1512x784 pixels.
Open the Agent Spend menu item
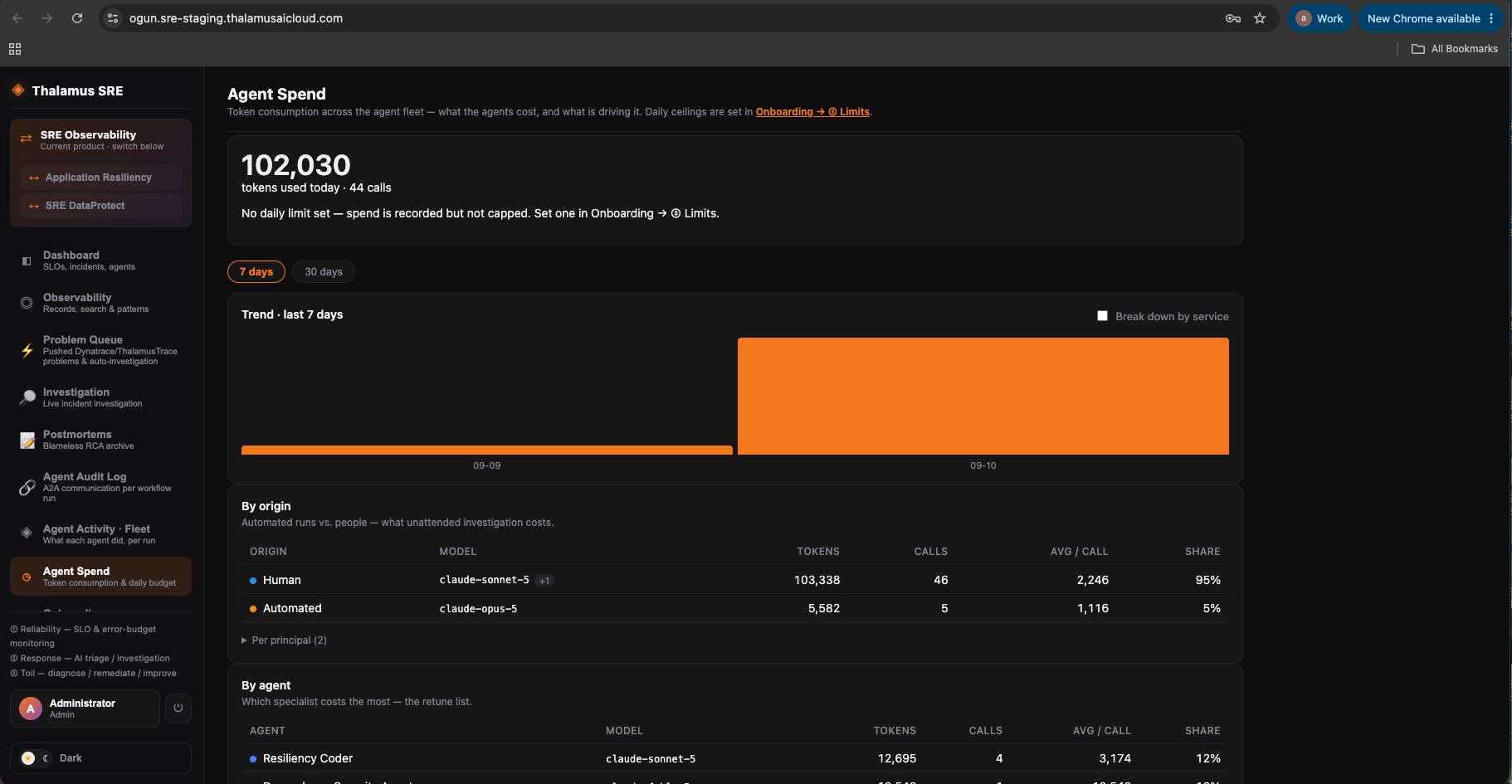pyautogui.click(x=100, y=577)
